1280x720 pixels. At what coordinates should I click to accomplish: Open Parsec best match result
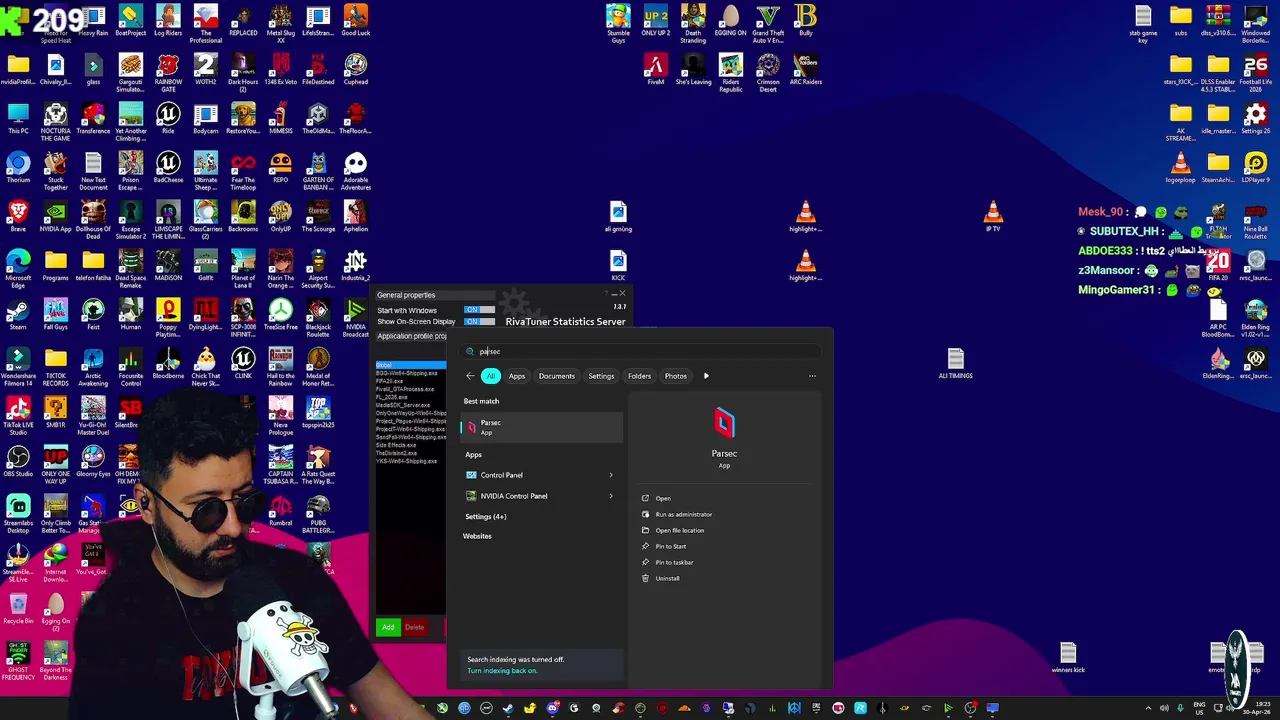[x=541, y=427]
